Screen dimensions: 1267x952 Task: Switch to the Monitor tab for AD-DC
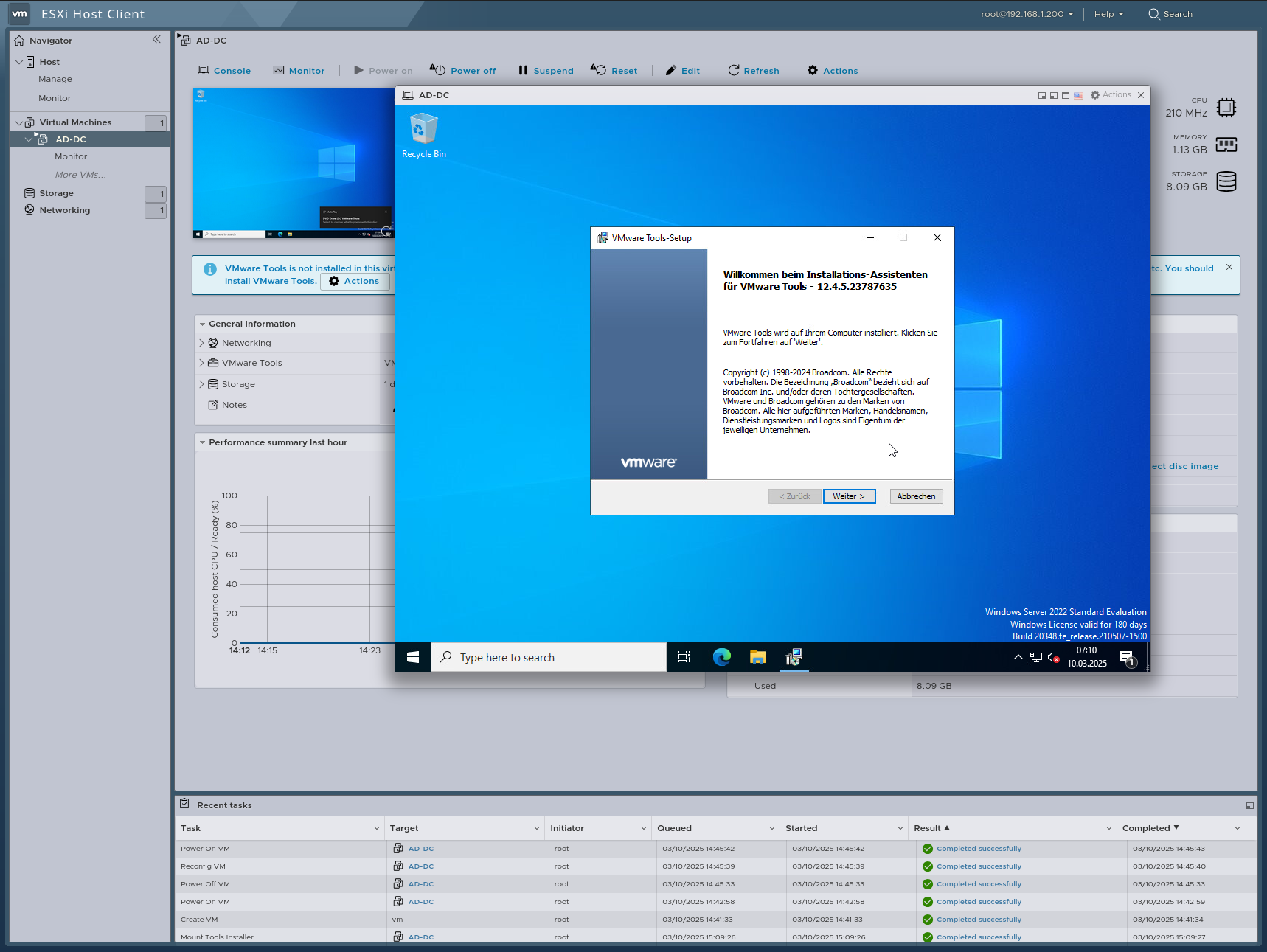[x=299, y=70]
